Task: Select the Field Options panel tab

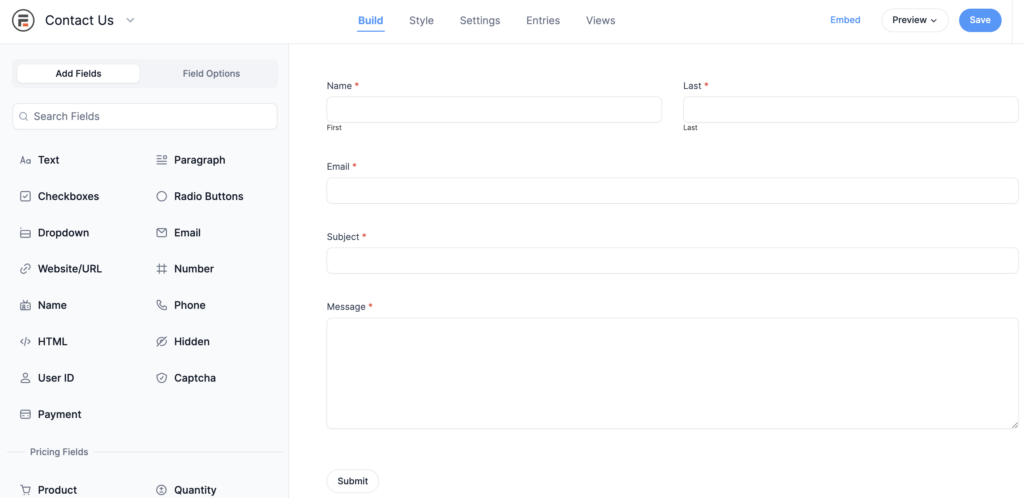Action: coord(211,74)
